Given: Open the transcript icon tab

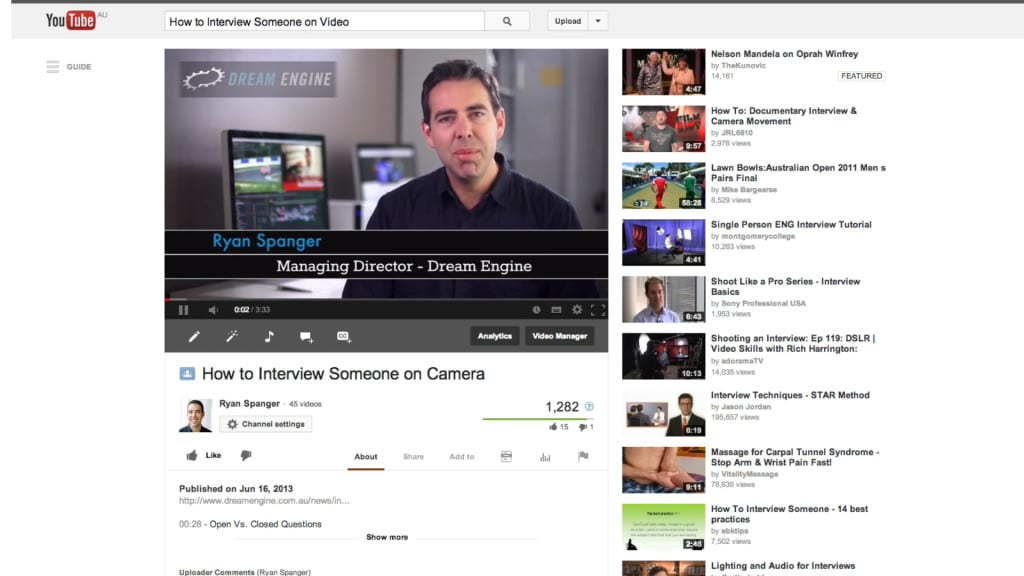Looking at the screenshot, I should [506, 456].
